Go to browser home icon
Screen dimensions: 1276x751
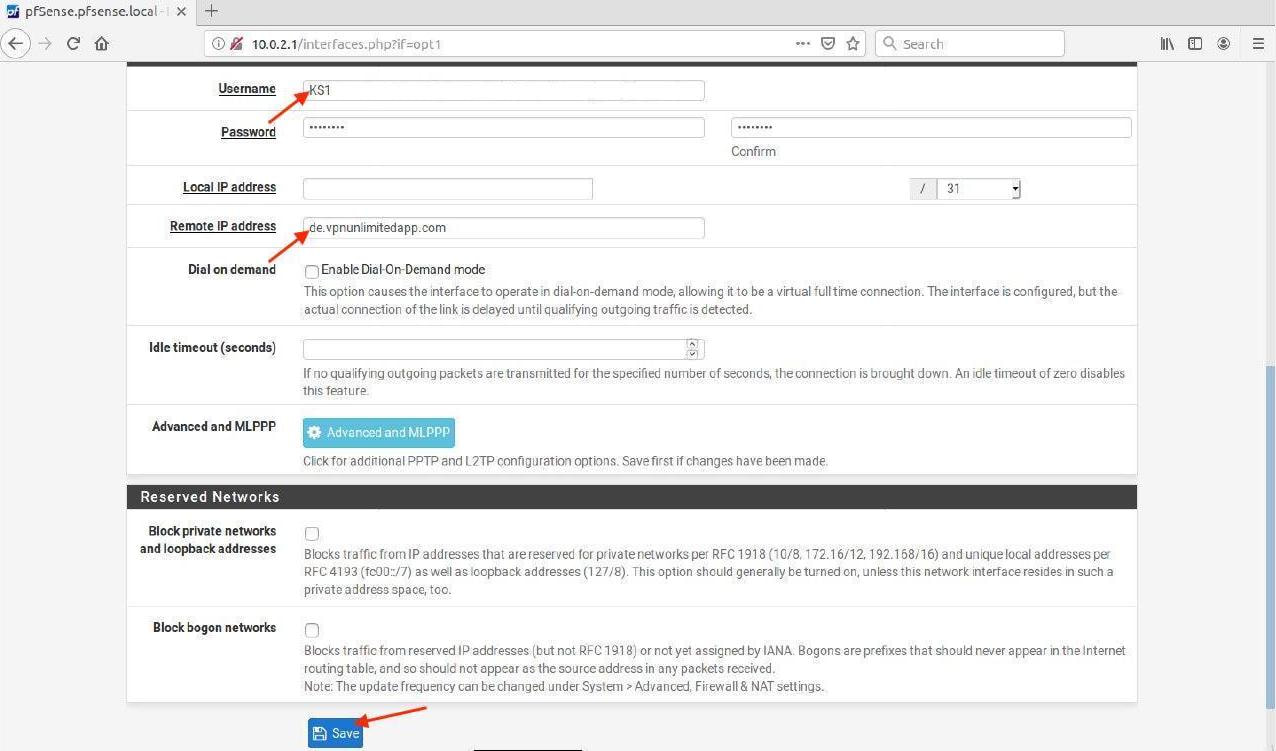(101, 44)
